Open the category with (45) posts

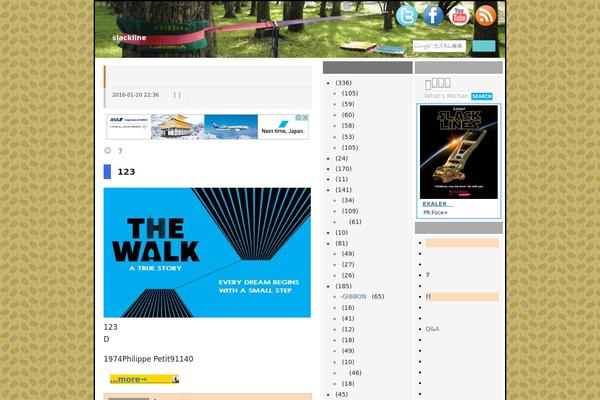pyautogui.click(x=341, y=394)
